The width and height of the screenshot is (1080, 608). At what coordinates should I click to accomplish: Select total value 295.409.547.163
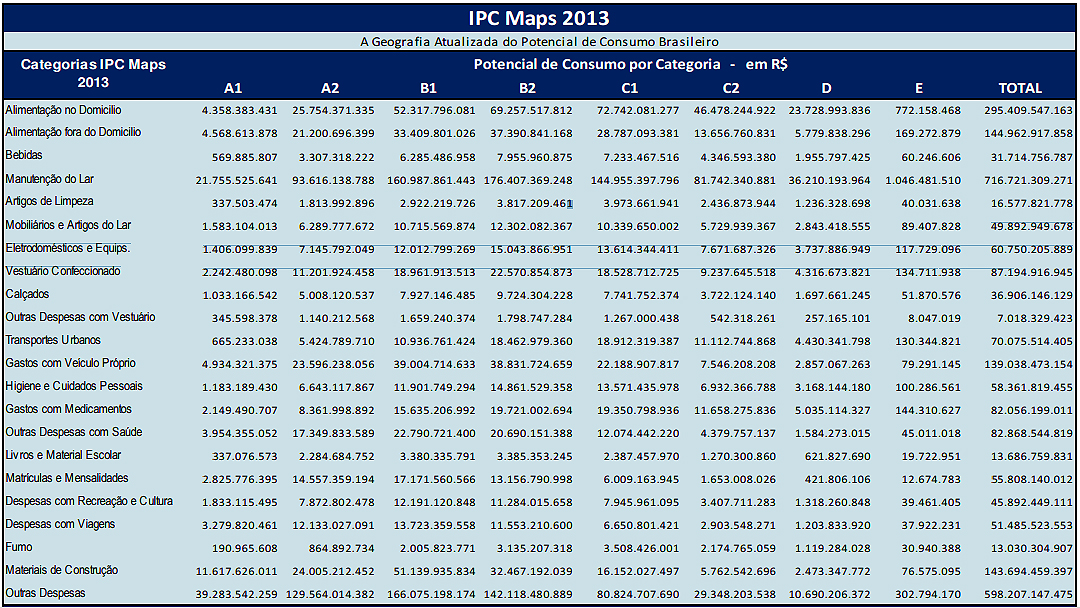click(1028, 110)
